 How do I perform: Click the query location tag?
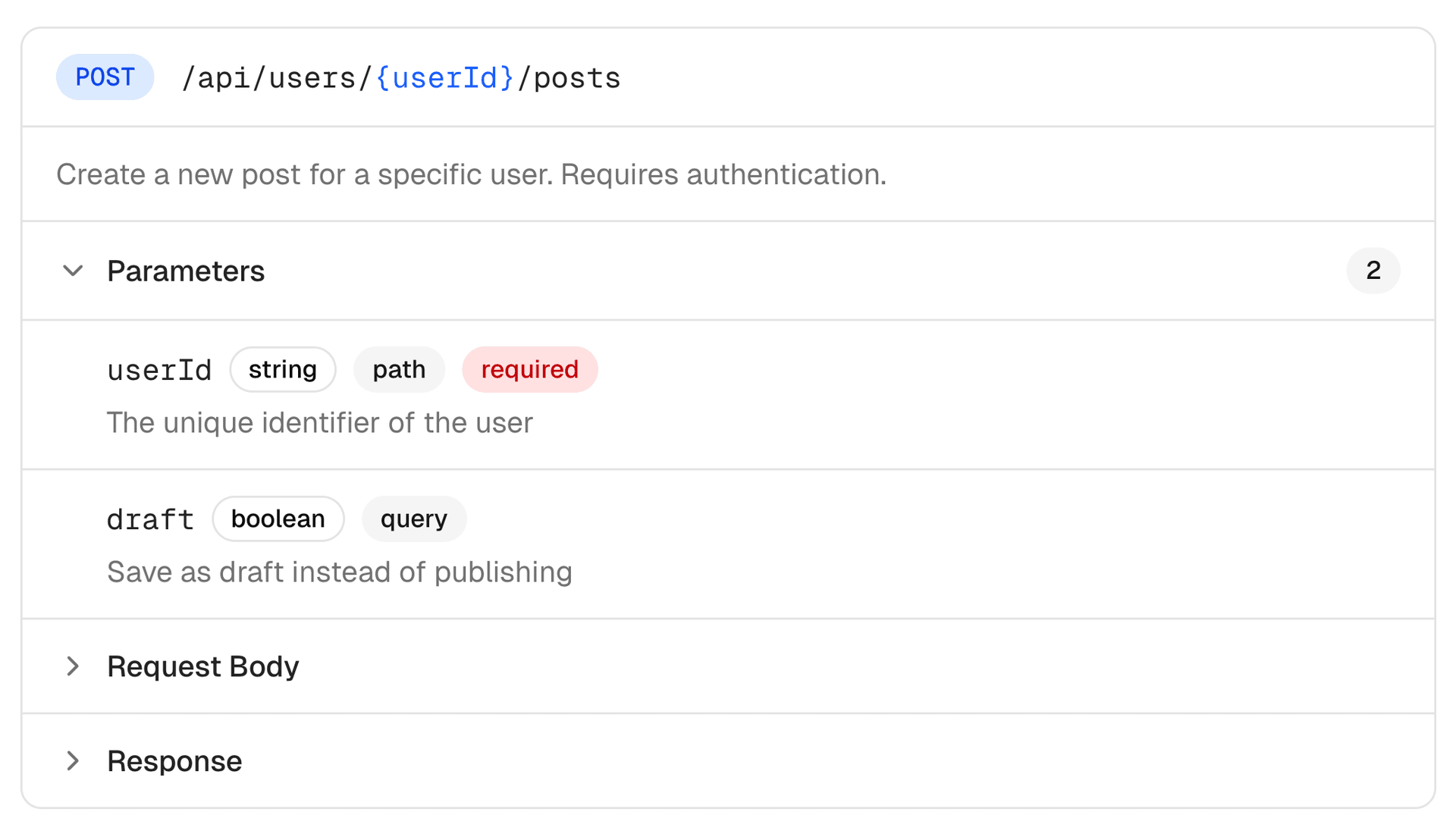tap(414, 519)
